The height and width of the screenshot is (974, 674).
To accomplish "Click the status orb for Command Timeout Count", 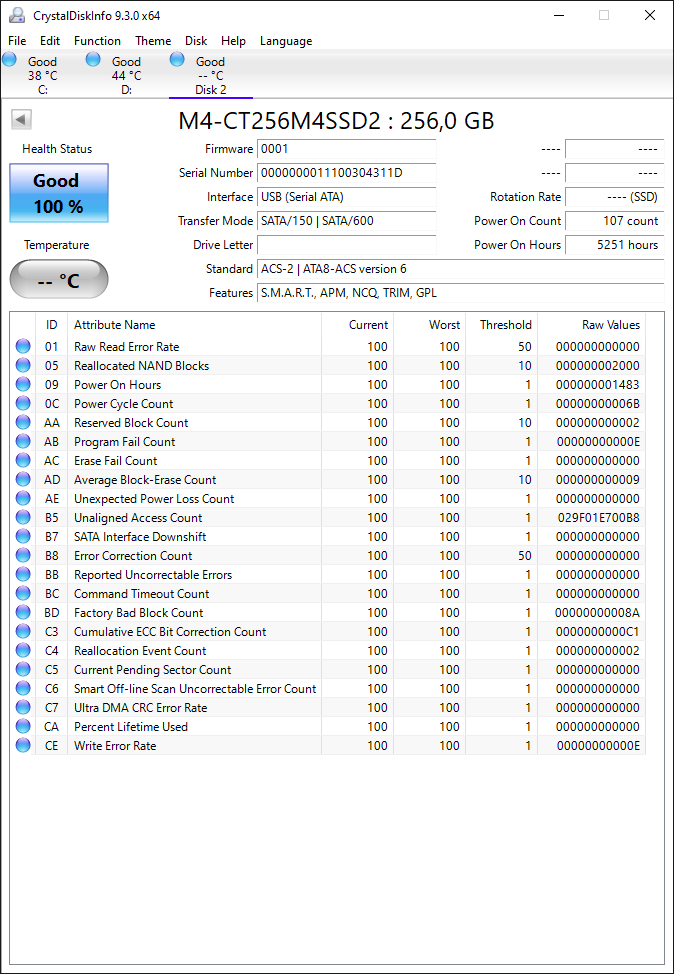I will 23,593.
